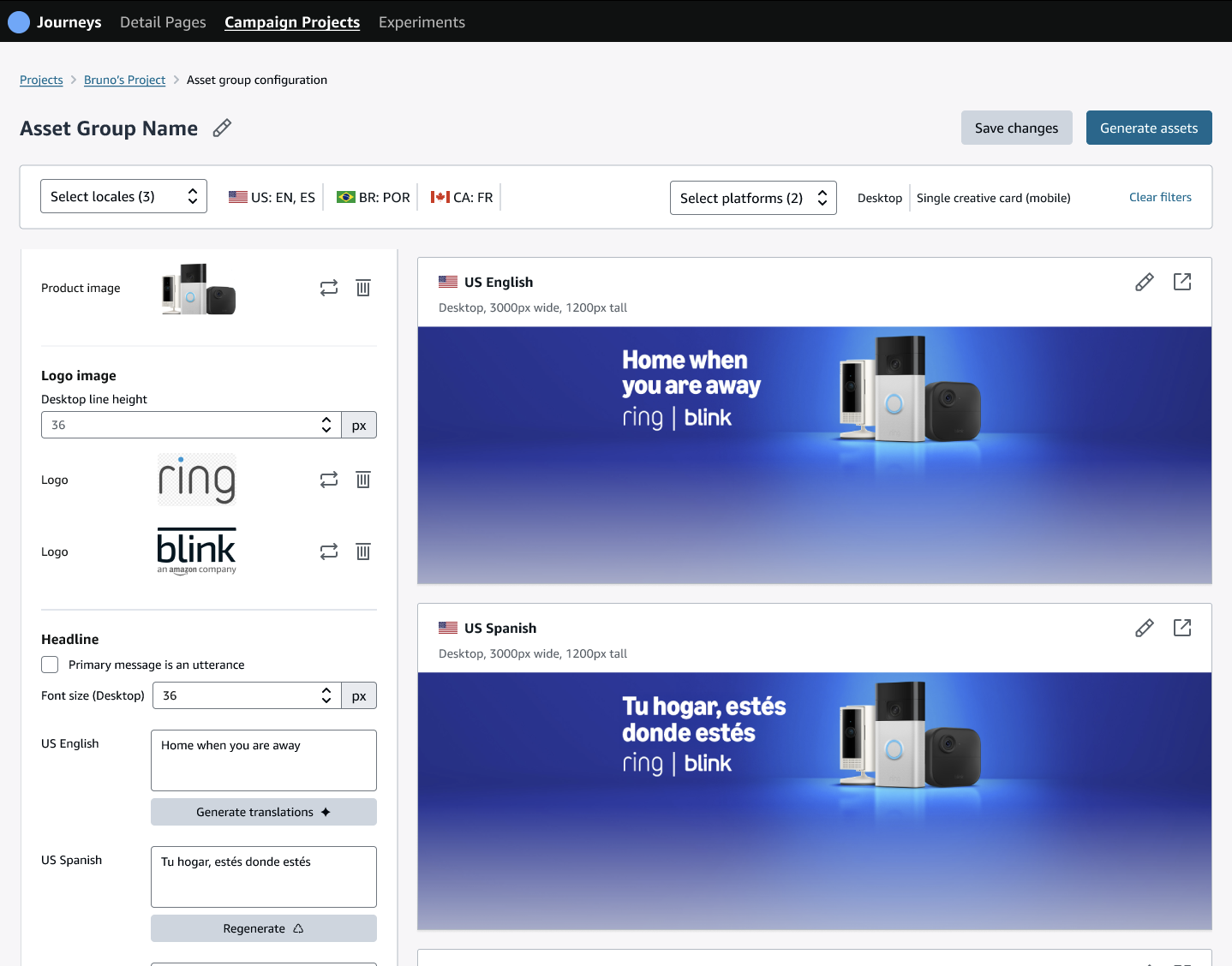Viewport: 1232px width, 966px height.
Task: Click the US English banner preview
Action: [815, 456]
